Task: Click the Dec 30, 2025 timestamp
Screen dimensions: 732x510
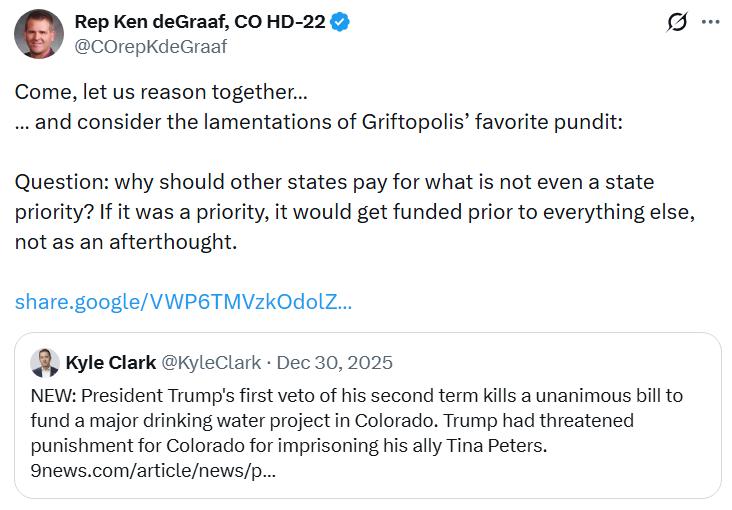Action: (334, 362)
